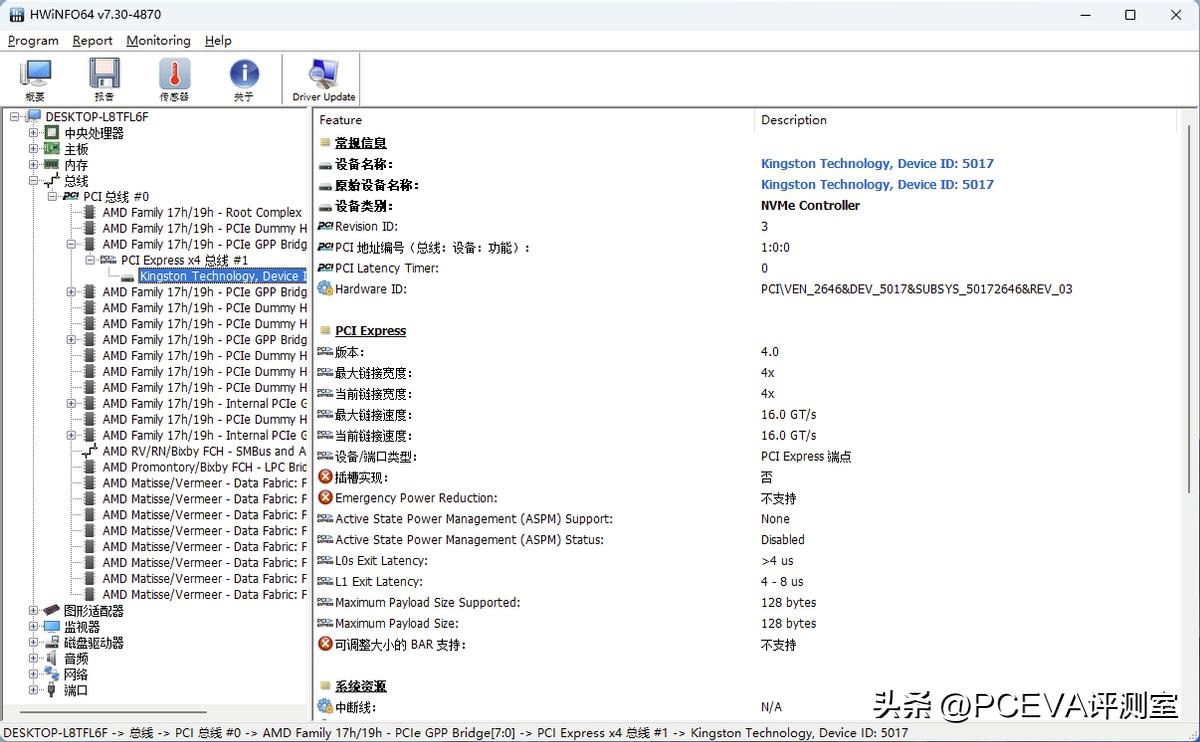
Task: Open the Monitoring menu
Action: tap(157, 40)
